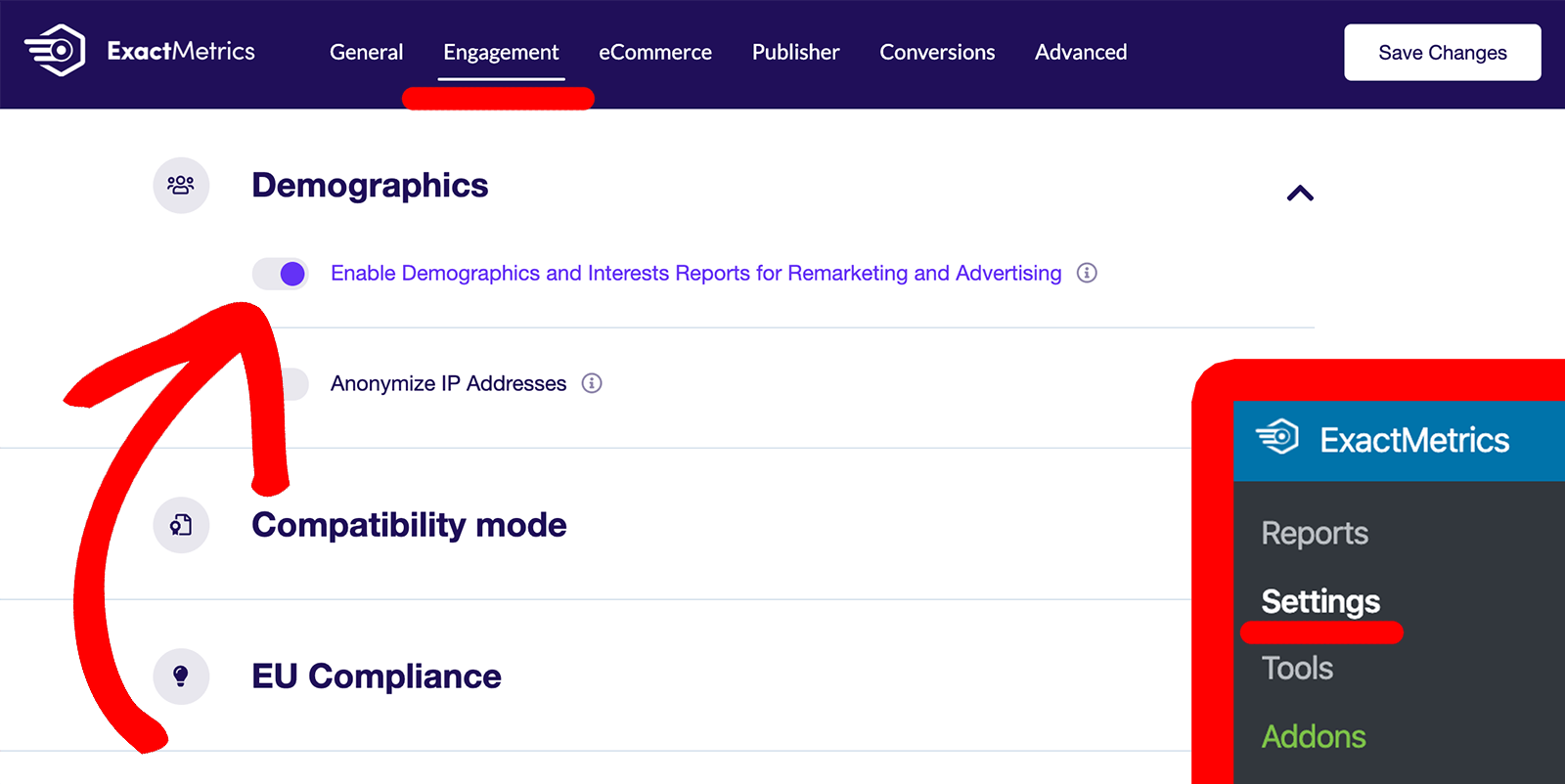1565x784 pixels.
Task: Open Reports in the ExactMetrics sidebar
Action: click(1315, 534)
